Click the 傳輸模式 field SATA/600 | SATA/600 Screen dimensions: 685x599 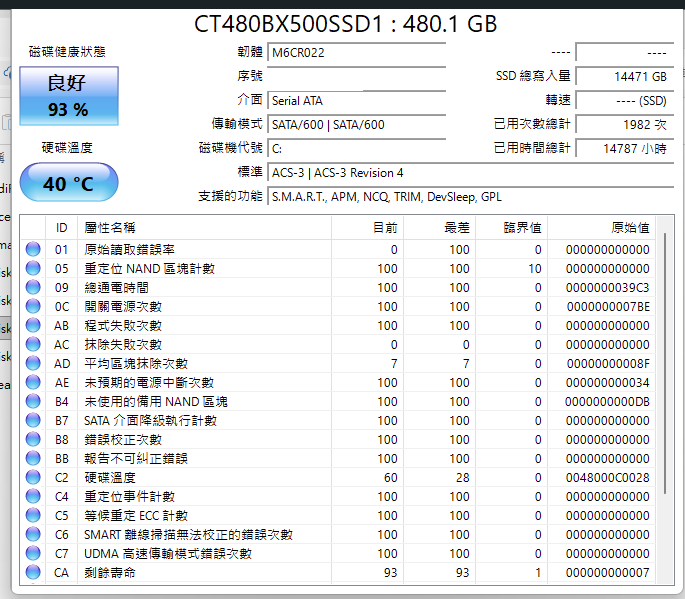356,125
